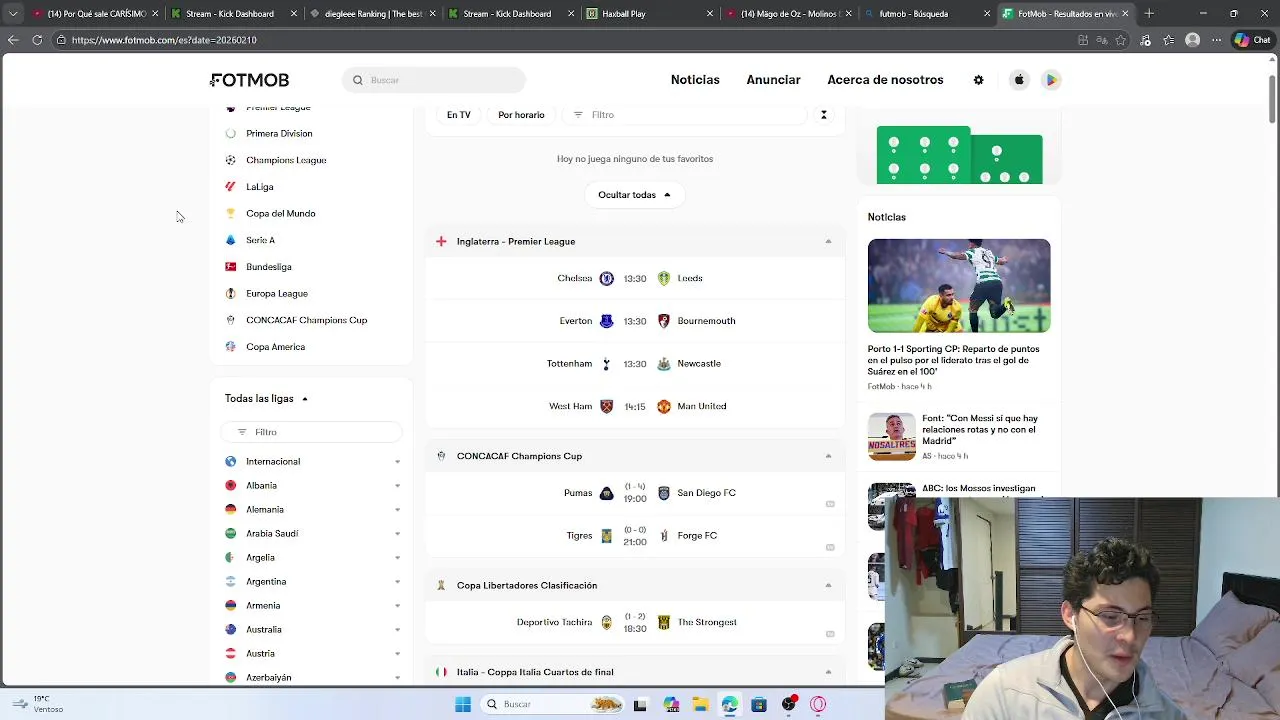Toggle the En TV filter
1280x720 pixels.
(458, 115)
